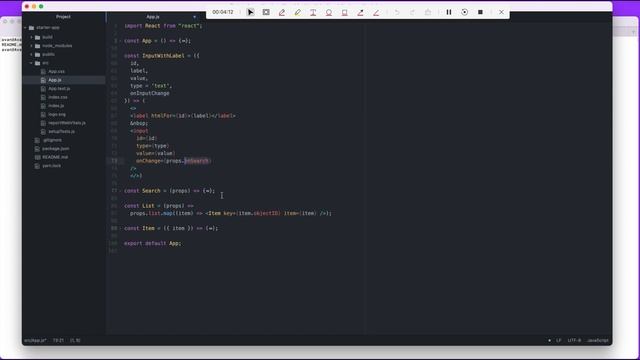
Task: Pause the screen recording
Action: point(449,12)
